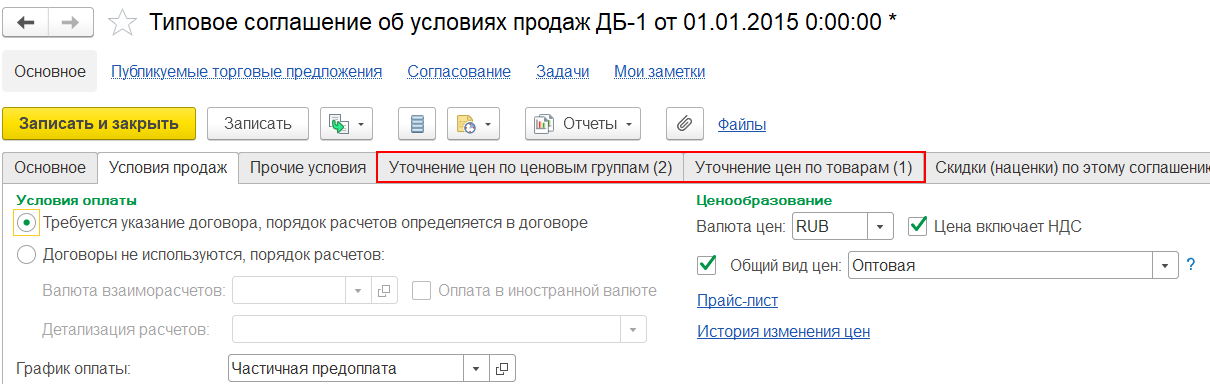Click the Валюта цен RUB field
This screenshot has height=384, width=1210.
[830, 226]
